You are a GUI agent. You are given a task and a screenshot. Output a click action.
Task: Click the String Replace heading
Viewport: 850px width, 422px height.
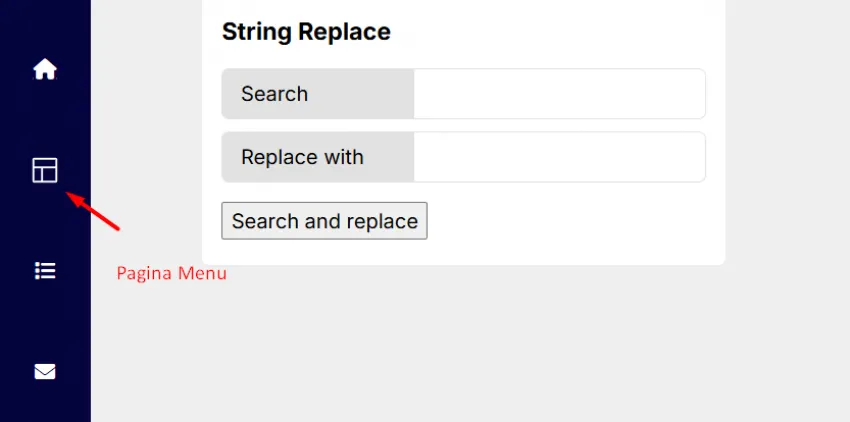point(306,32)
